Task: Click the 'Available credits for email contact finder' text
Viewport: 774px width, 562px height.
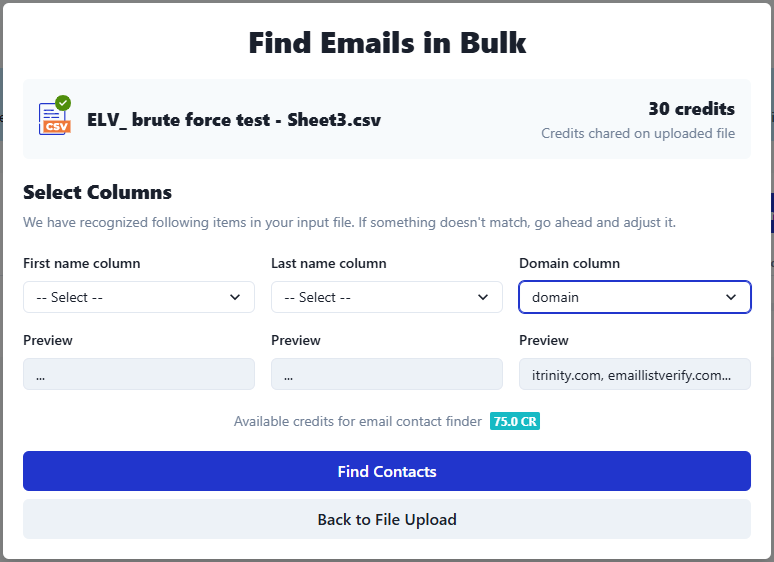Action: (x=358, y=421)
